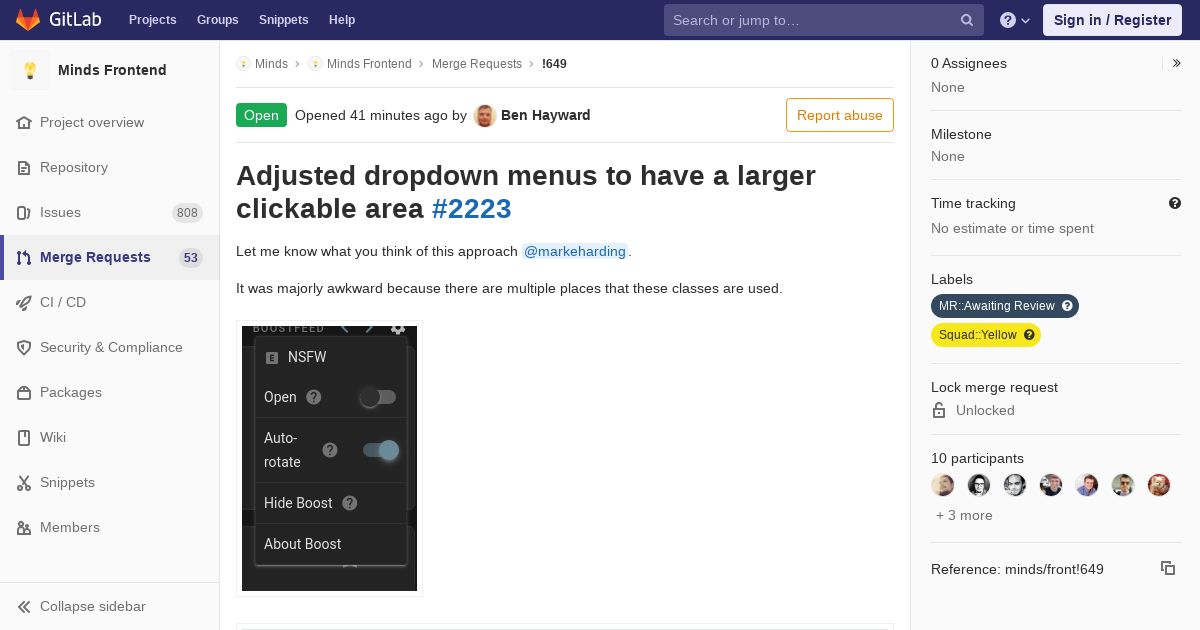
Task: Click @markeharding mention link
Action: pyautogui.click(x=575, y=251)
